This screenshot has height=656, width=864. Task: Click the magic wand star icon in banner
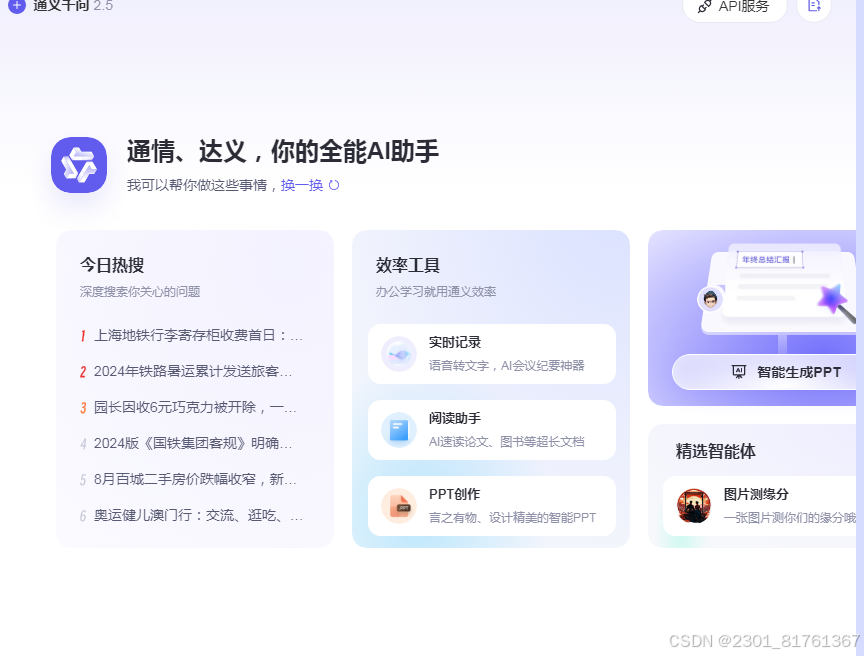[x=832, y=299]
